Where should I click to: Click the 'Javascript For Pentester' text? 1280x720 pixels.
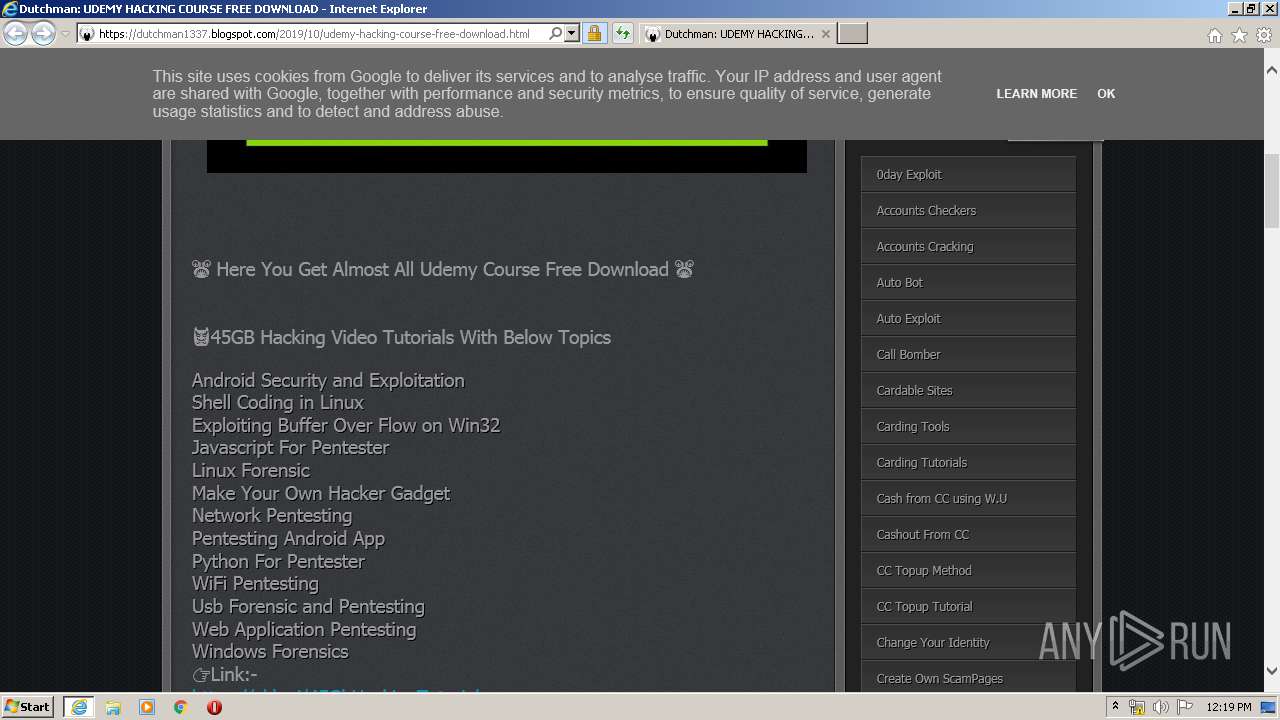tap(290, 448)
